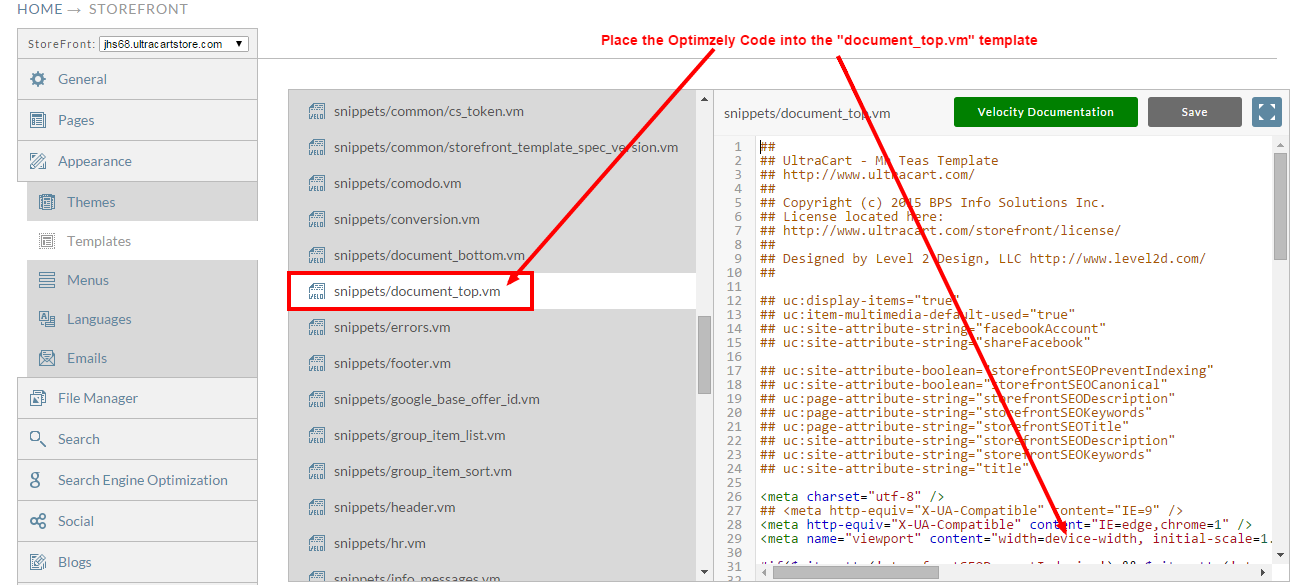The image size is (1295, 585).
Task: Click the Pages icon in sidebar
Action: coord(38,120)
